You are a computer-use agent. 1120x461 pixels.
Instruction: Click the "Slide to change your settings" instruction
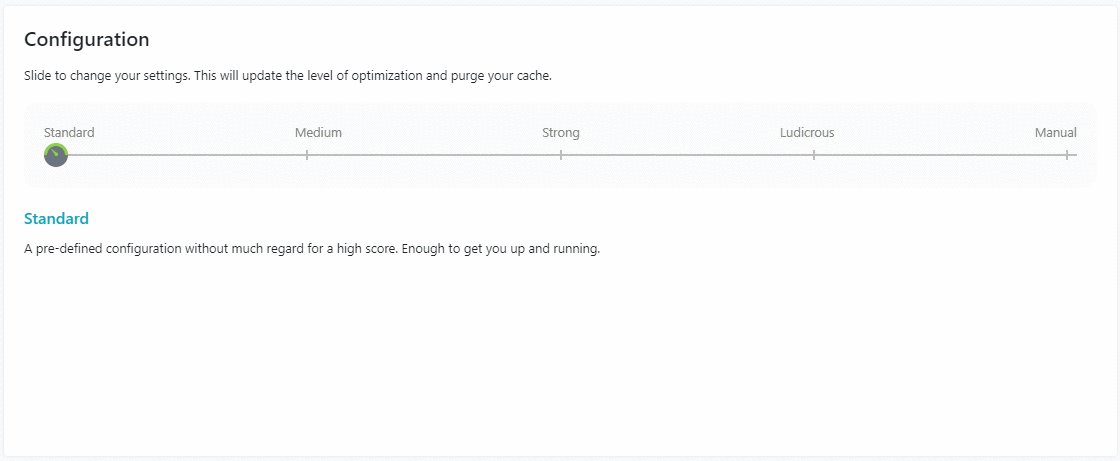pyautogui.click(x=287, y=76)
